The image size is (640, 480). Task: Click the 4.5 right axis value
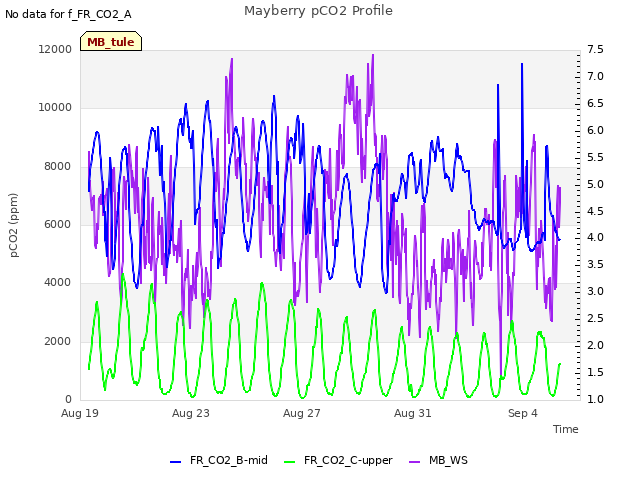pos(595,211)
